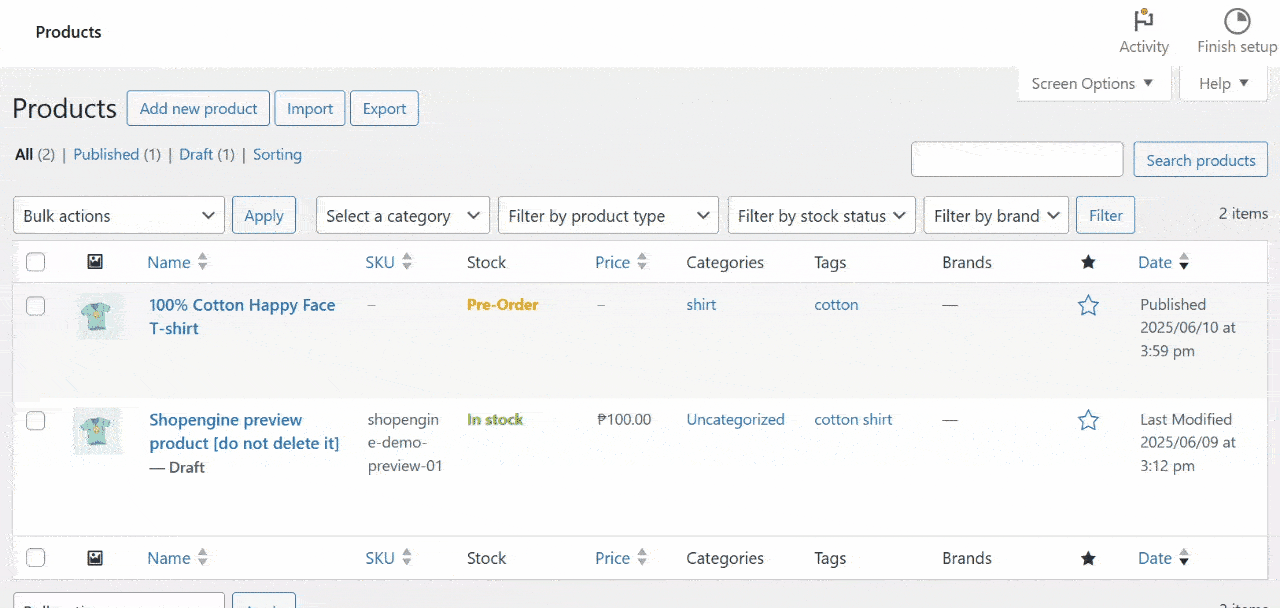The image size is (1280, 608).
Task: Show only Published products
Action: 106,154
